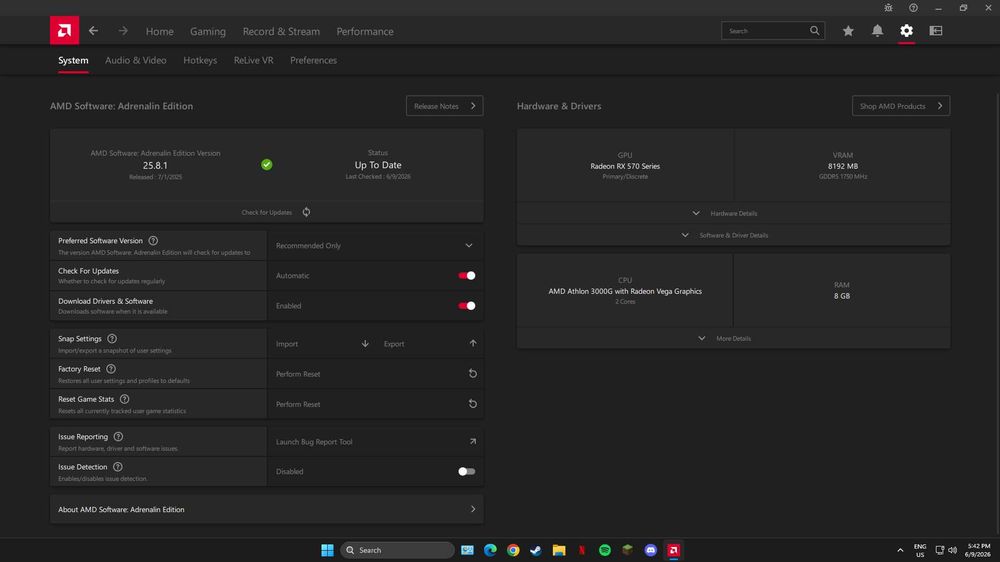Open Google Chrome from taskbar

coord(513,550)
